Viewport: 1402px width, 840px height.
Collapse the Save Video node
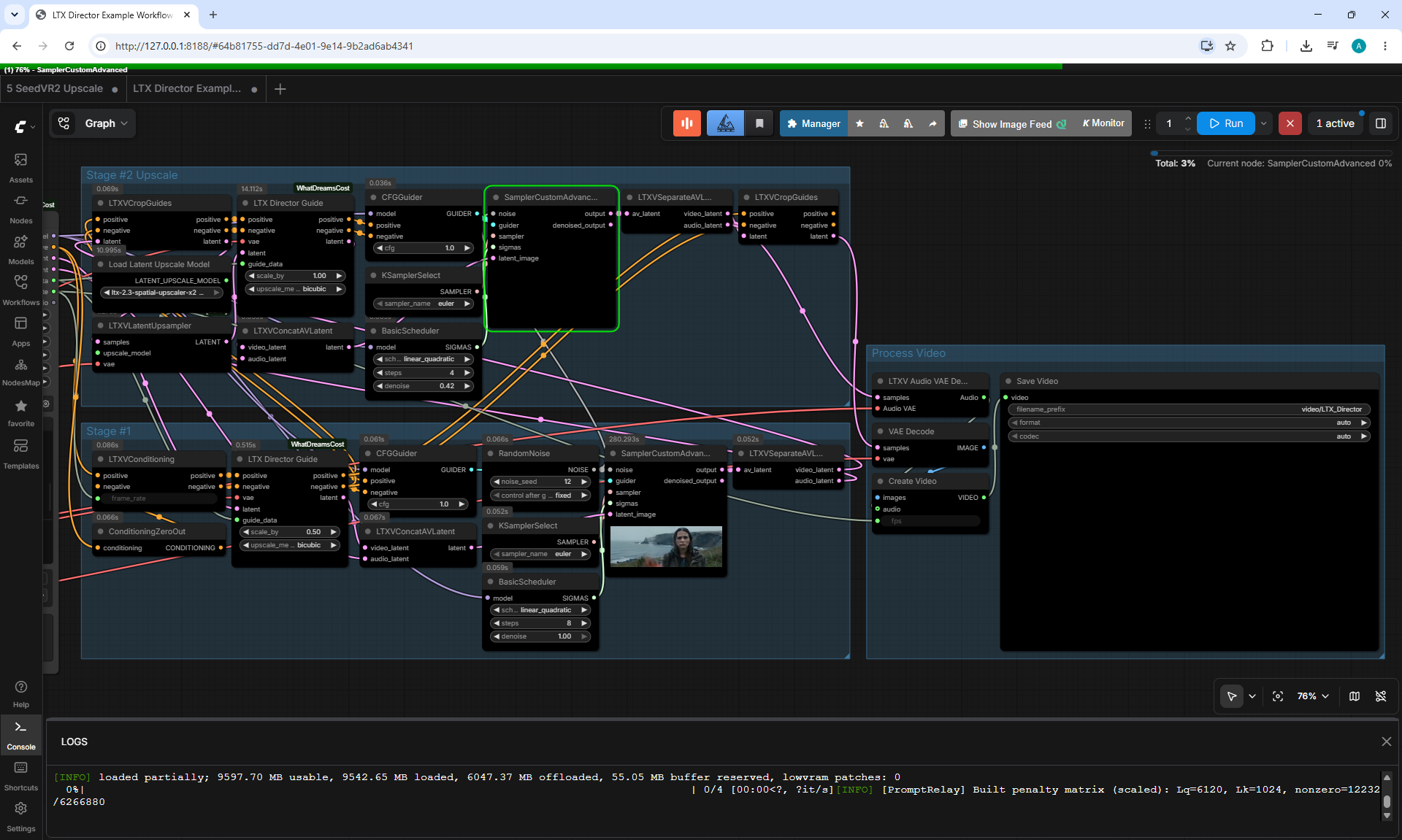(x=1008, y=381)
